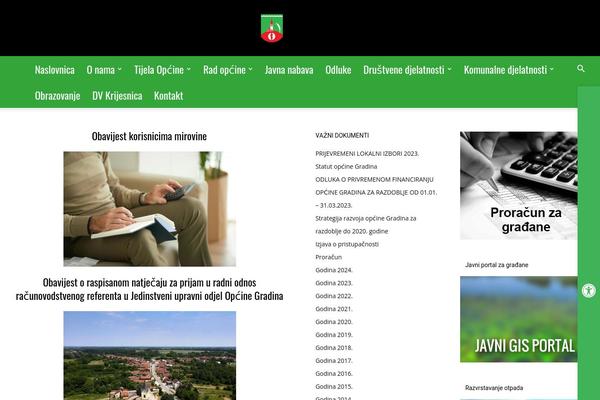
Task: Open Statut općine Gradina link
Action: (x=346, y=167)
